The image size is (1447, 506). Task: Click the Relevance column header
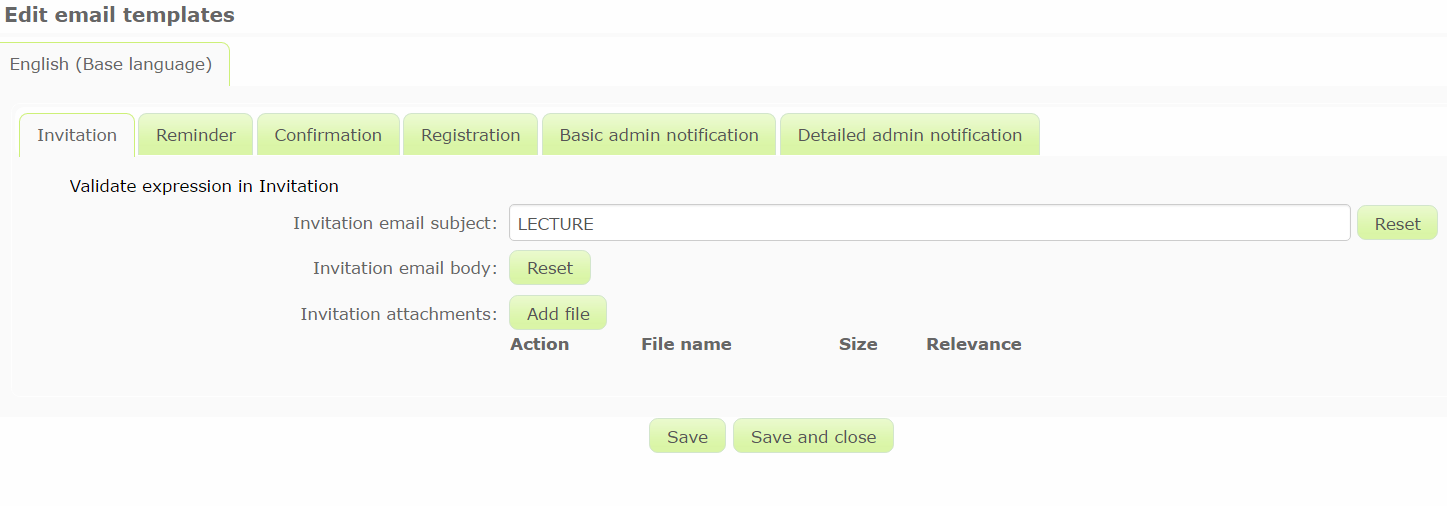973,344
